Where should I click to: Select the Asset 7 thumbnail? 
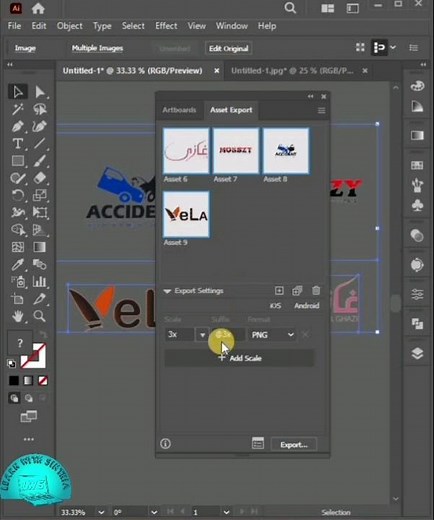236,151
